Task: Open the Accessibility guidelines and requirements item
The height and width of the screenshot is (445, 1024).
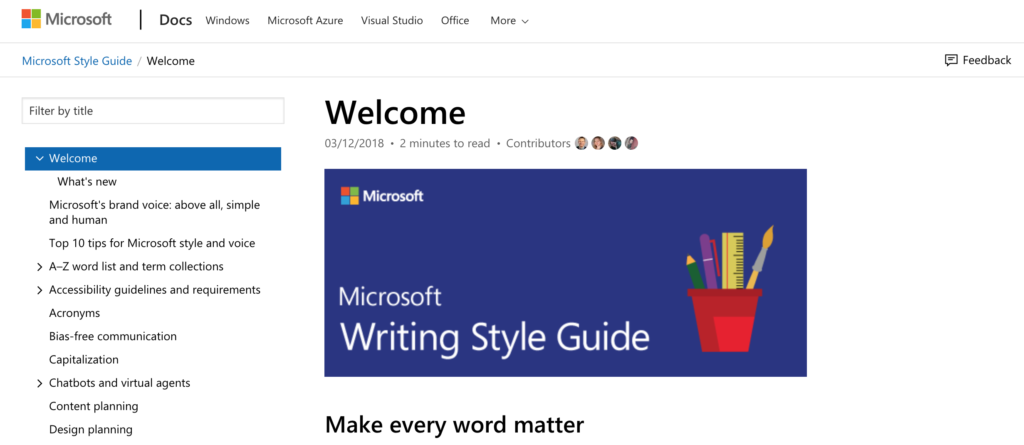Action: (155, 290)
